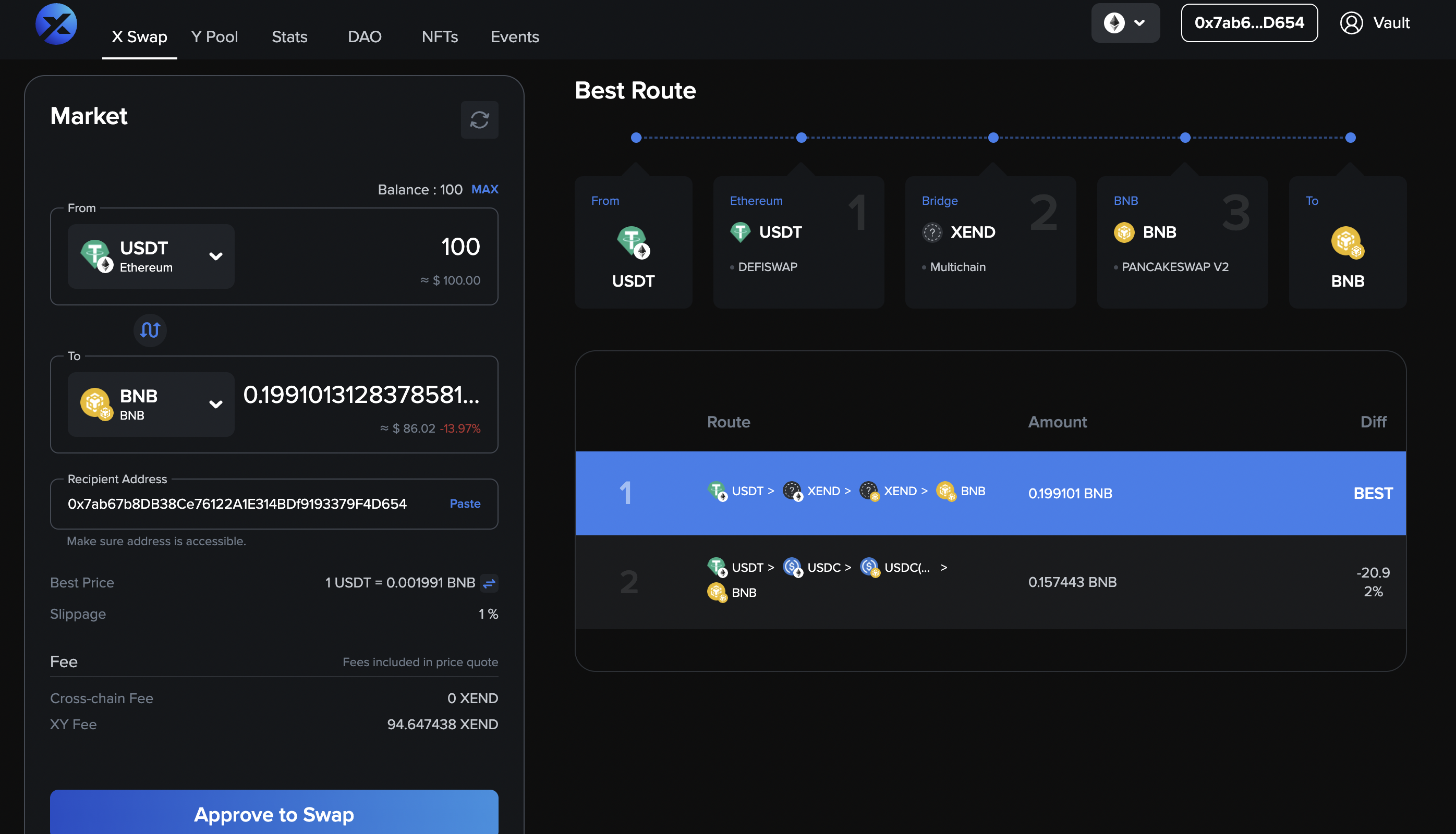Click the XY Fee 94.647438 XEND value
This screenshot has height=834, width=1456.
[442, 724]
